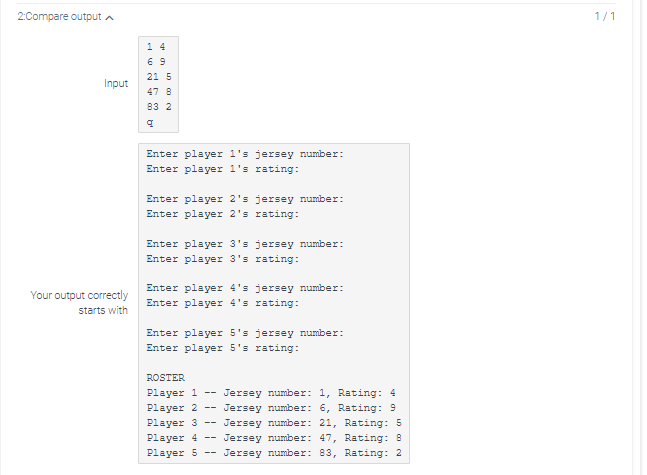Click the ROSTER heading in output
Screen dimensions: 647x475
click(166, 378)
